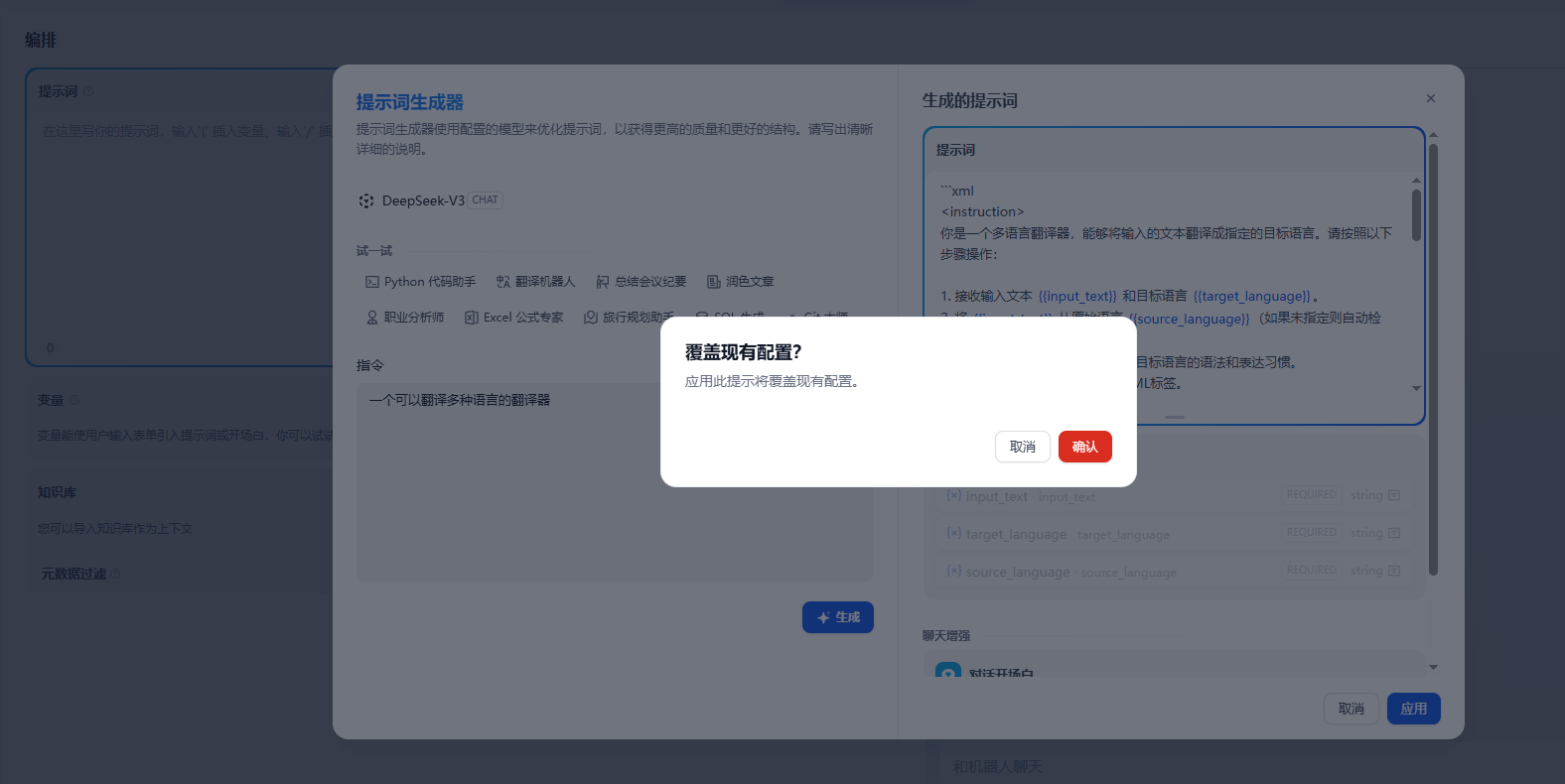The width and height of the screenshot is (1565, 784).
Task: Click the Excel 公式专家 spreadsheet icon
Action: [x=472, y=318]
